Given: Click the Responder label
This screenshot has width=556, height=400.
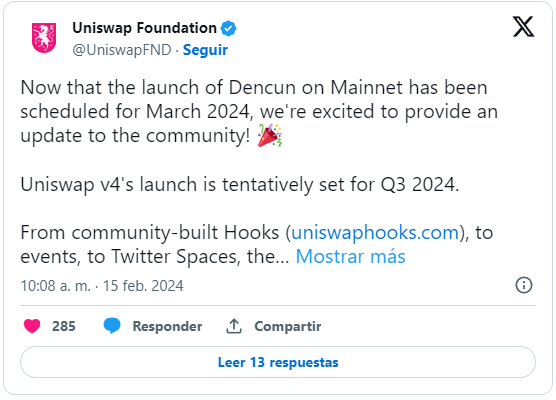Looking at the screenshot, I should click(x=167, y=326).
